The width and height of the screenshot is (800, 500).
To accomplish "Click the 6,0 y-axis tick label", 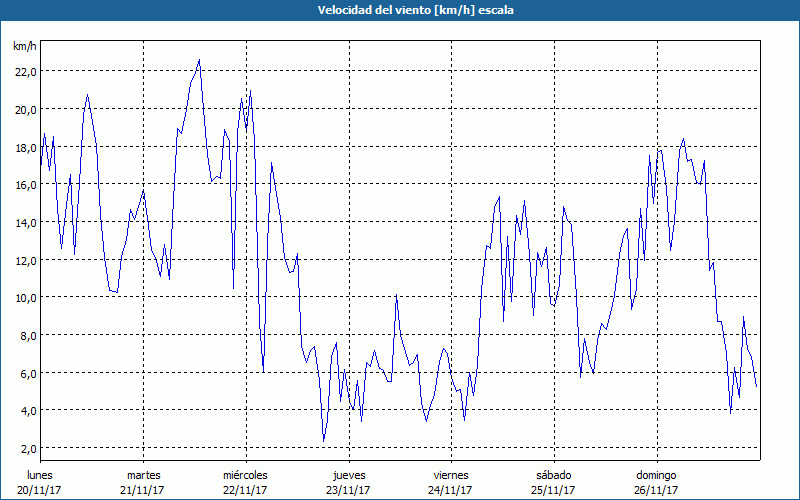I will [x=27, y=373].
